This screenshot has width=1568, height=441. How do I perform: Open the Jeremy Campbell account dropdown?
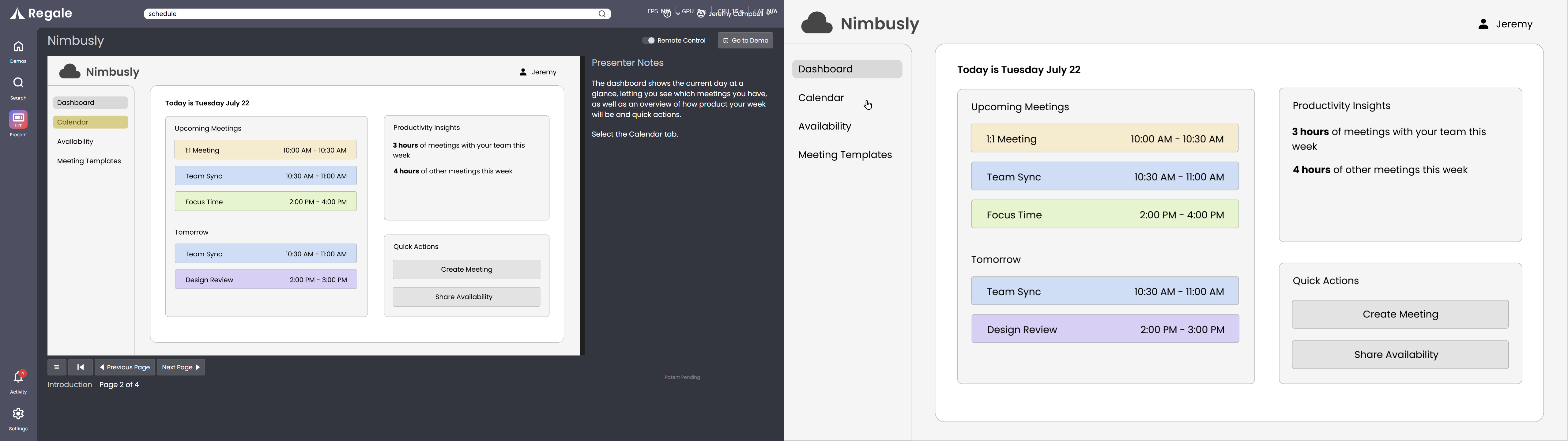(736, 14)
